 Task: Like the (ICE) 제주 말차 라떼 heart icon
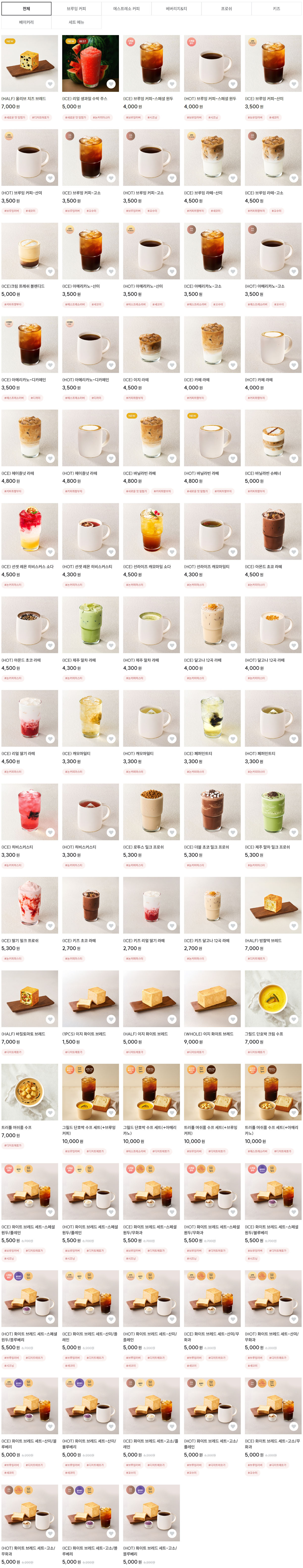point(111,646)
